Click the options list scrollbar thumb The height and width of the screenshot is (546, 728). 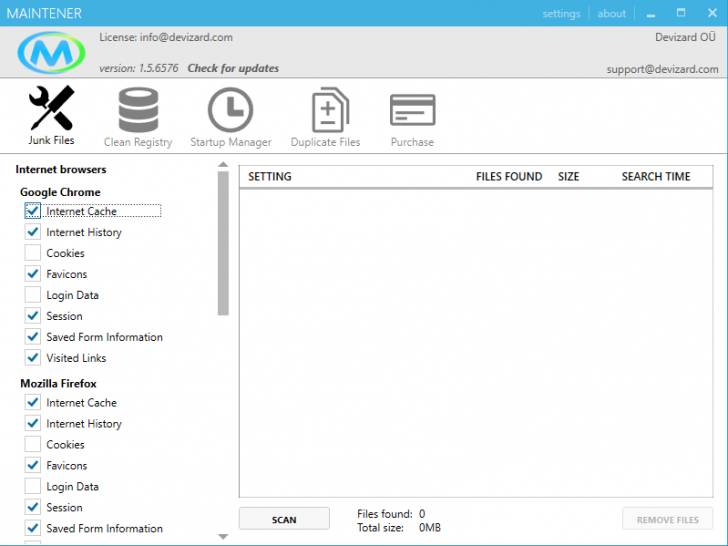pos(223,243)
